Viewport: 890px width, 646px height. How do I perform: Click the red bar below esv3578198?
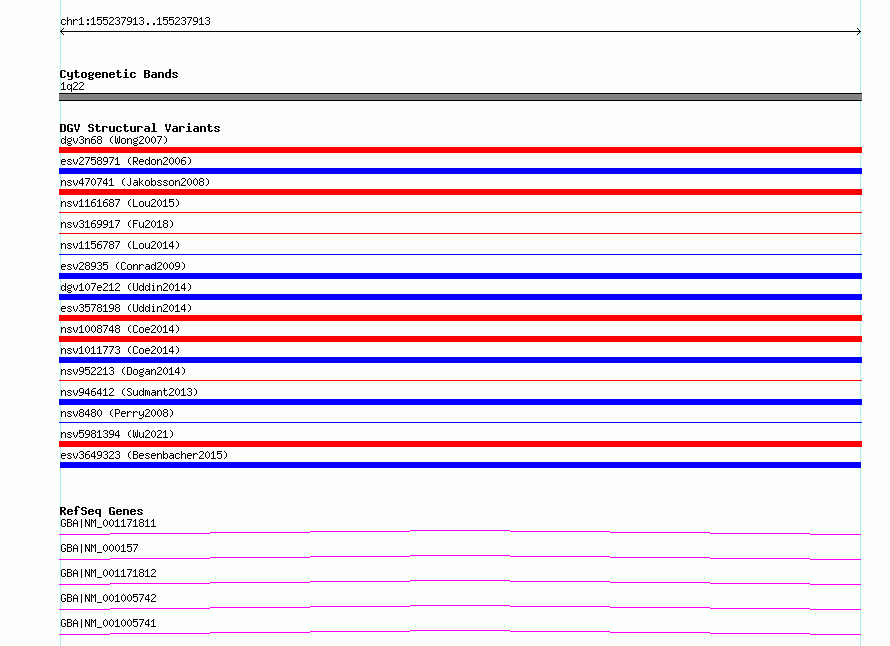[x=460, y=318]
